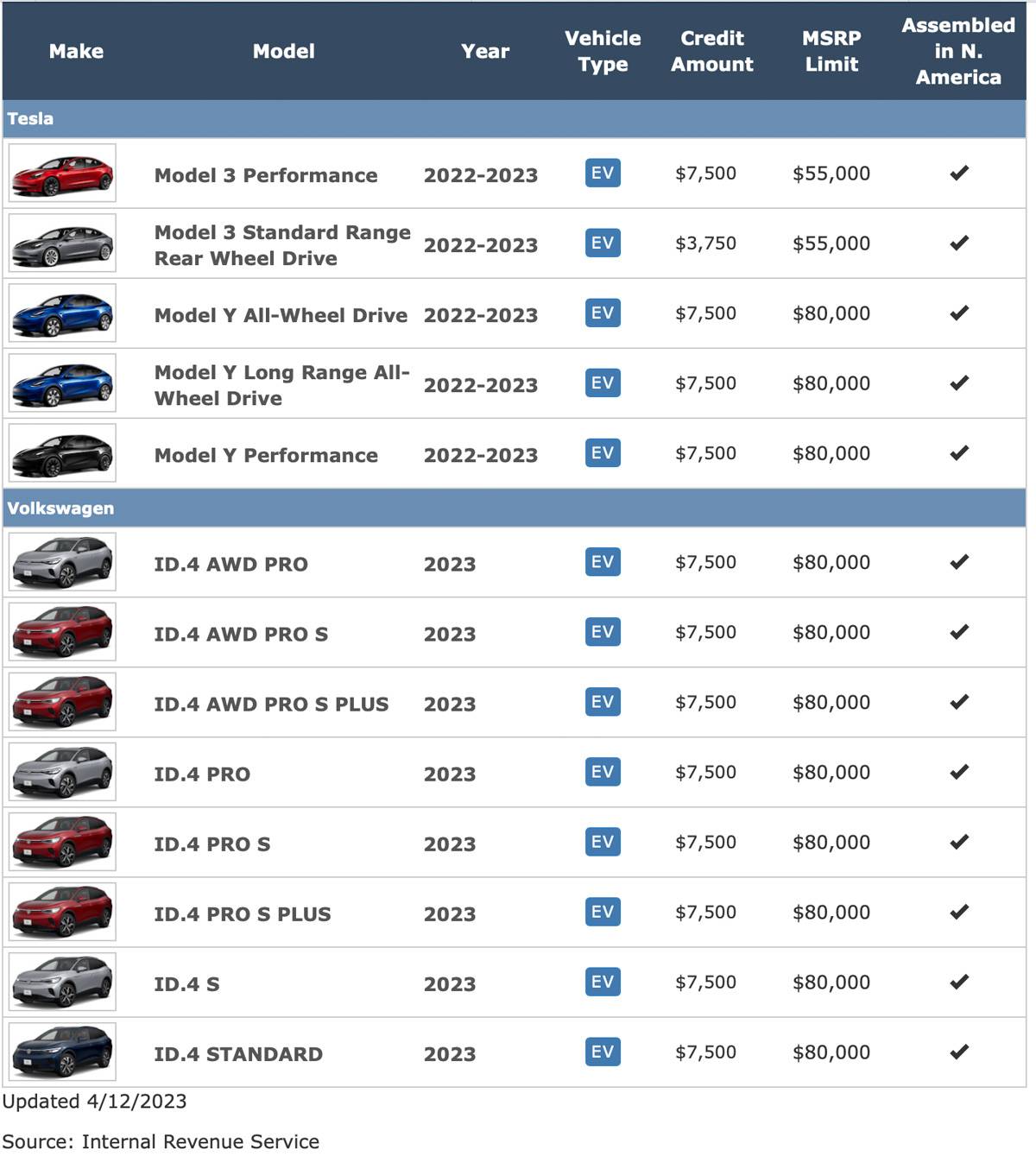The height and width of the screenshot is (1169, 1036).
Task: Click the ID.4 PRO silver car thumbnail
Action: click(x=62, y=772)
